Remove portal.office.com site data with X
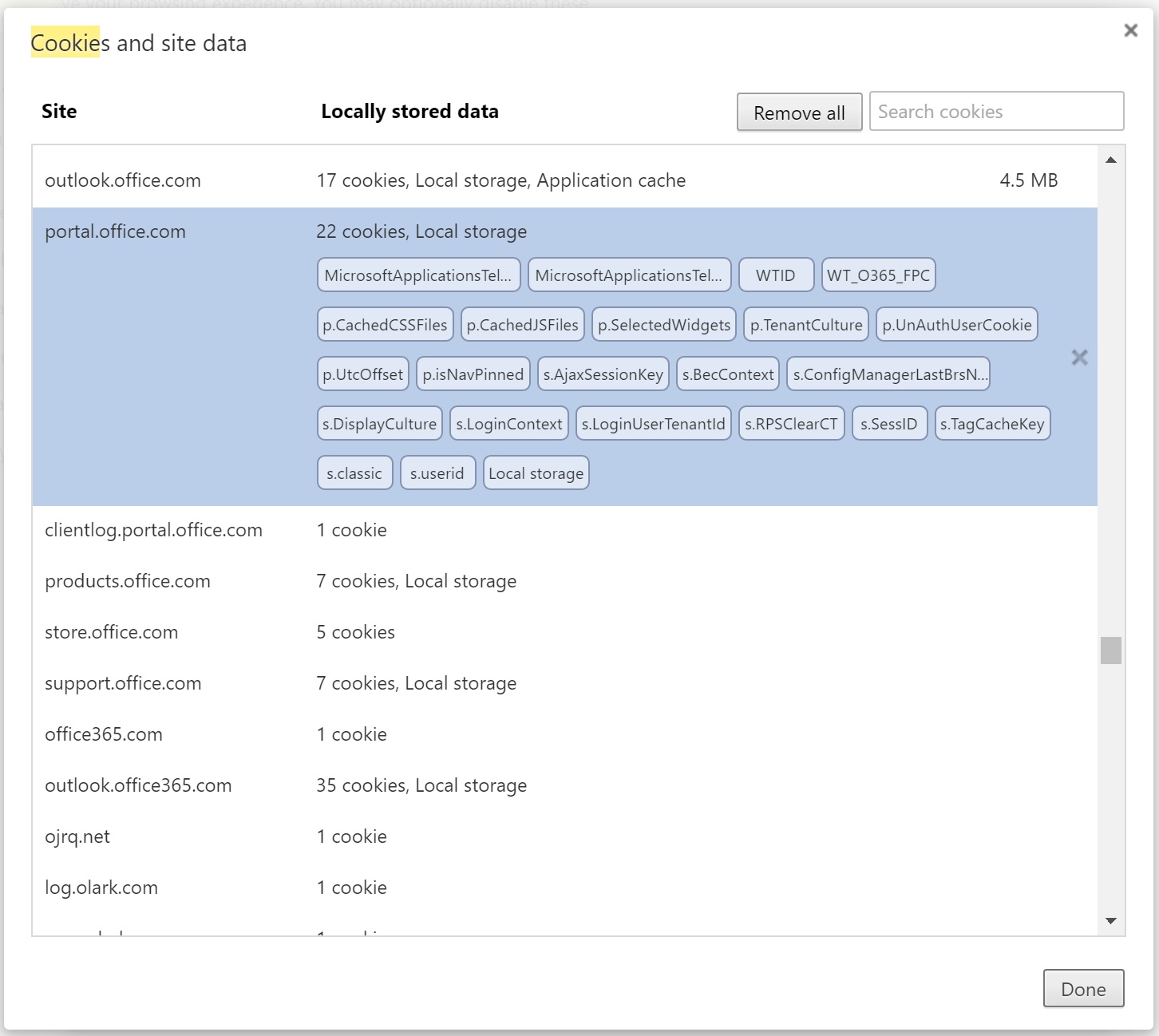The image size is (1159, 1036). coord(1079,358)
